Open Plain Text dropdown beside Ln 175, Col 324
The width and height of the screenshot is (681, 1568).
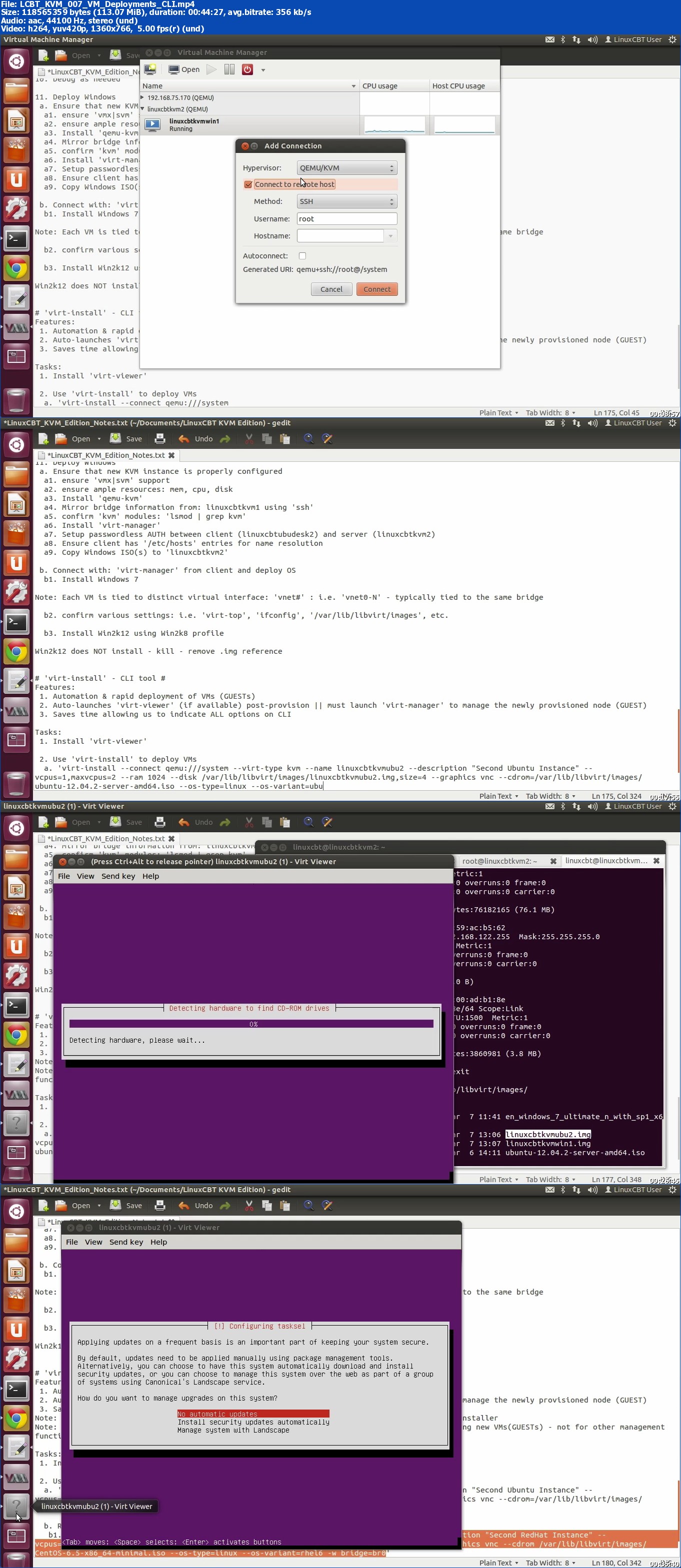point(499,796)
